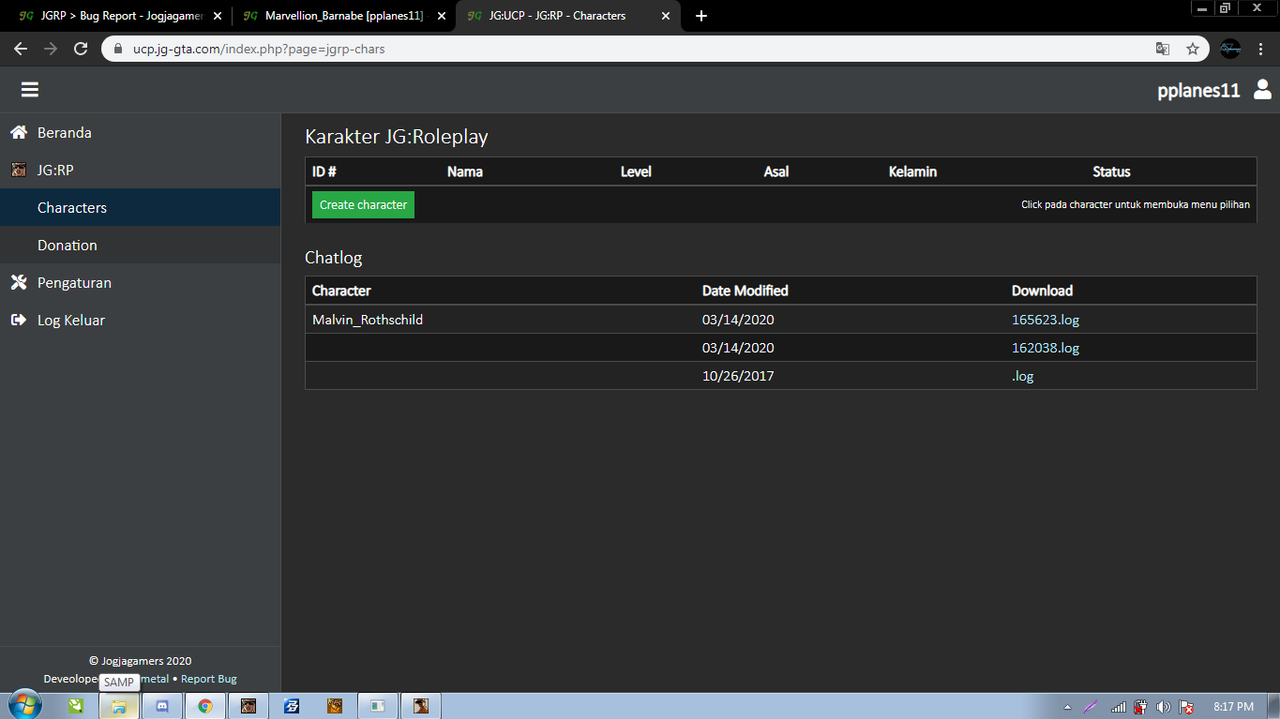Bookmark this page with the star icon
This screenshot has height=719, width=1280.
pyautogui.click(x=1192, y=48)
